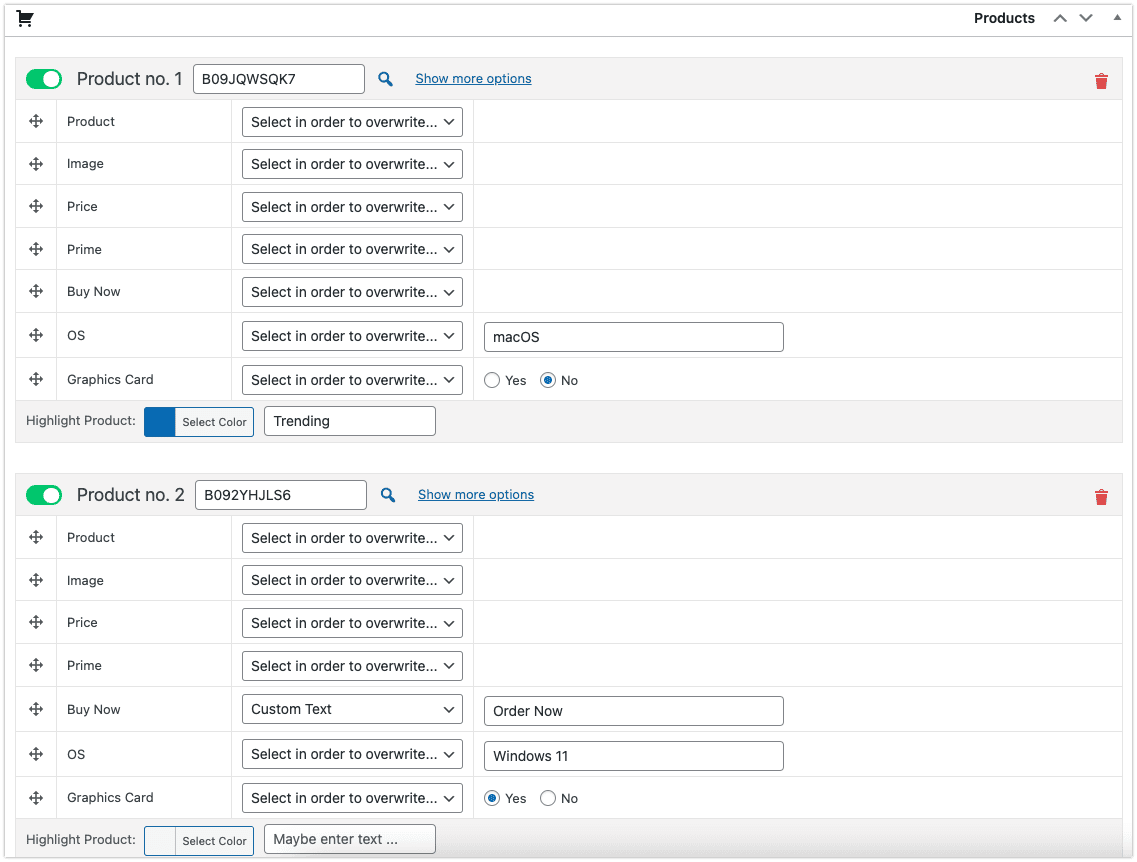Disable the Product no. 1 toggle switch
This screenshot has width=1137, height=862.
(44, 79)
